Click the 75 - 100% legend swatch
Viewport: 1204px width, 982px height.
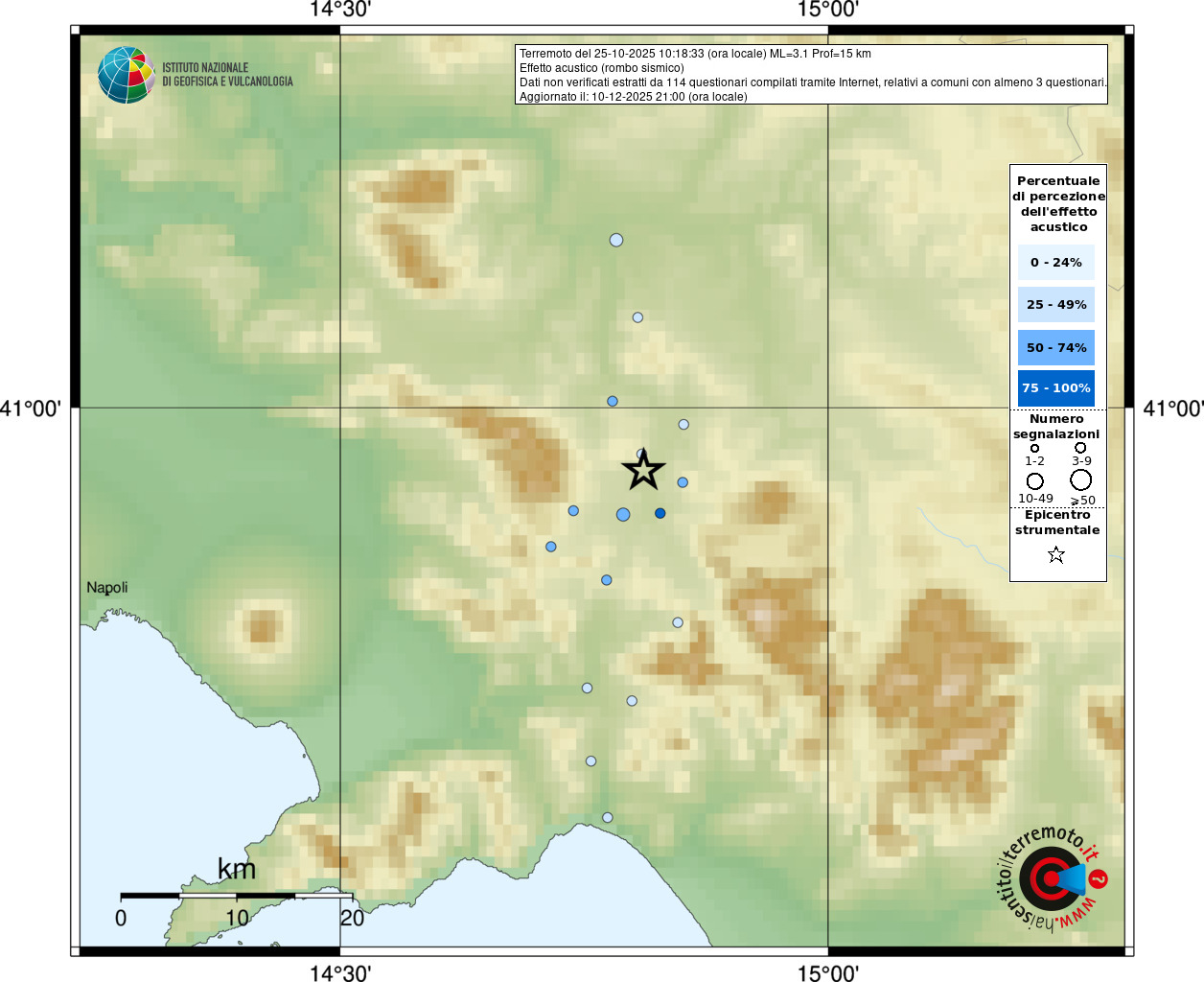[x=1056, y=388]
